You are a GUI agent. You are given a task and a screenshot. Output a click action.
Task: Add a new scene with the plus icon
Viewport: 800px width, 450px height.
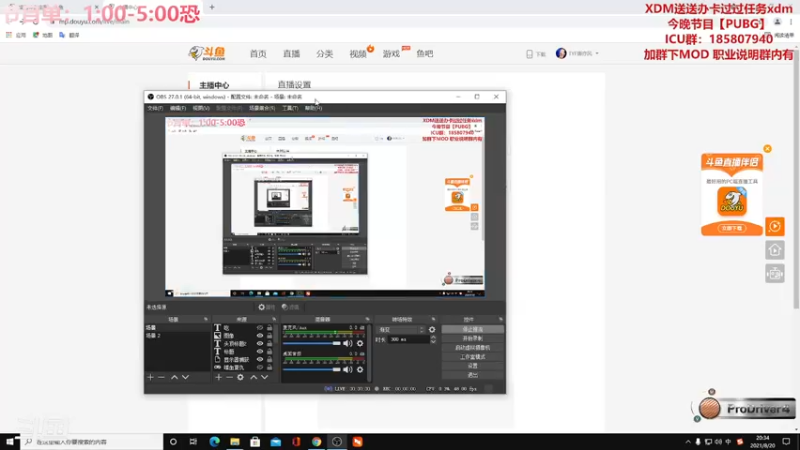pos(150,377)
